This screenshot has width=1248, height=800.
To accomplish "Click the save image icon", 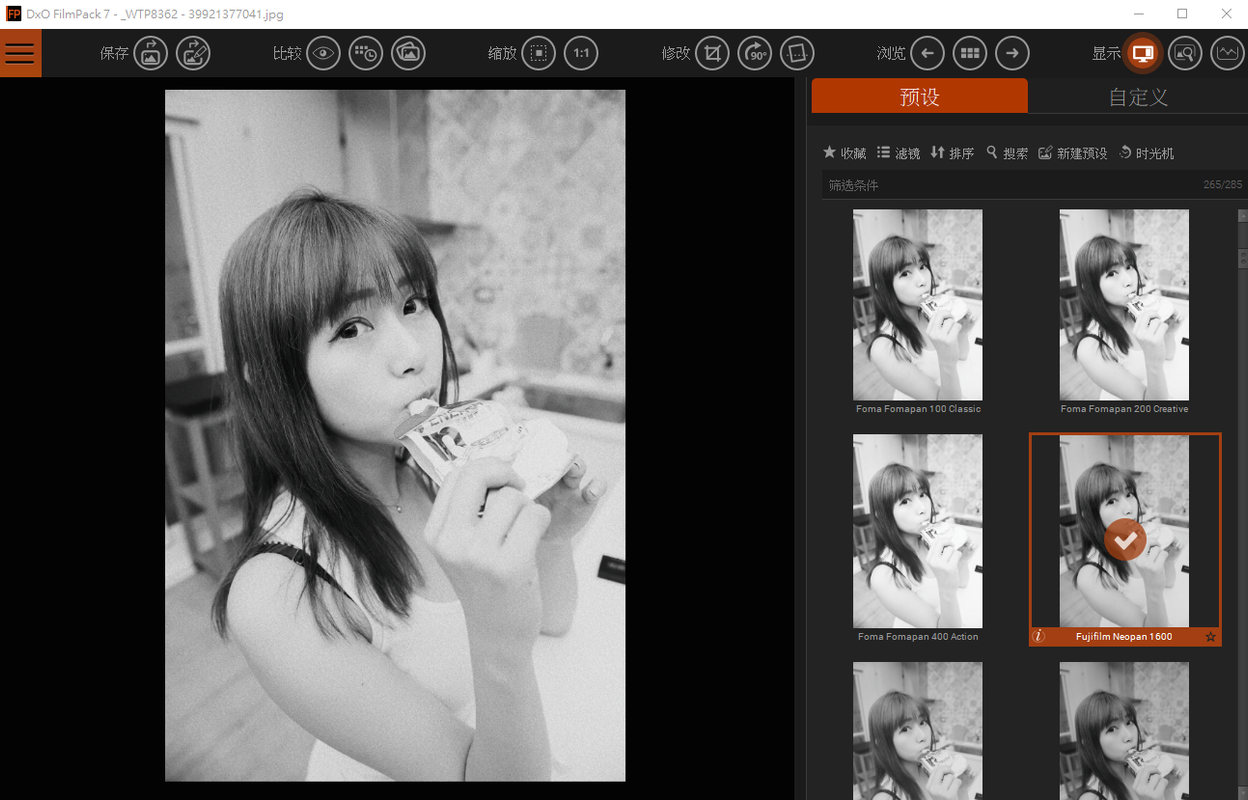I will click(x=150, y=53).
